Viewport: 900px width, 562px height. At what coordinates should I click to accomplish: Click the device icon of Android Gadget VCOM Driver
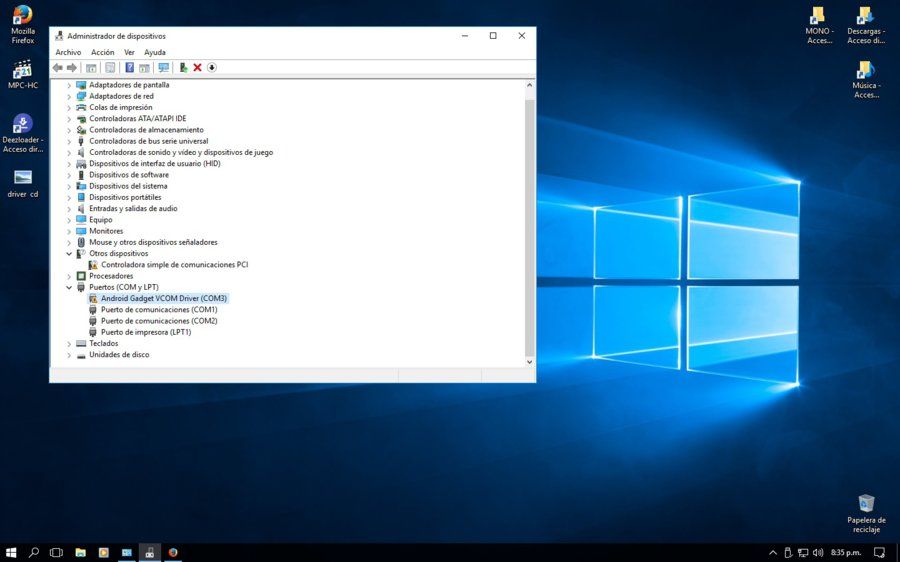coord(93,299)
